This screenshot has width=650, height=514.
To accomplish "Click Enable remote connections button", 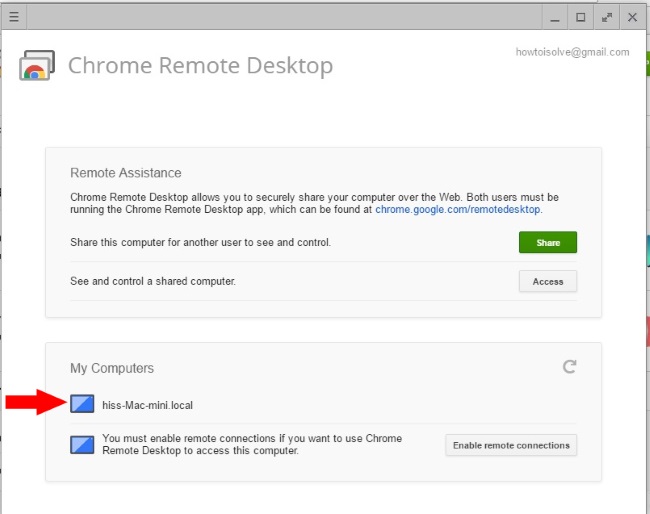I will click(x=511, y=445).
